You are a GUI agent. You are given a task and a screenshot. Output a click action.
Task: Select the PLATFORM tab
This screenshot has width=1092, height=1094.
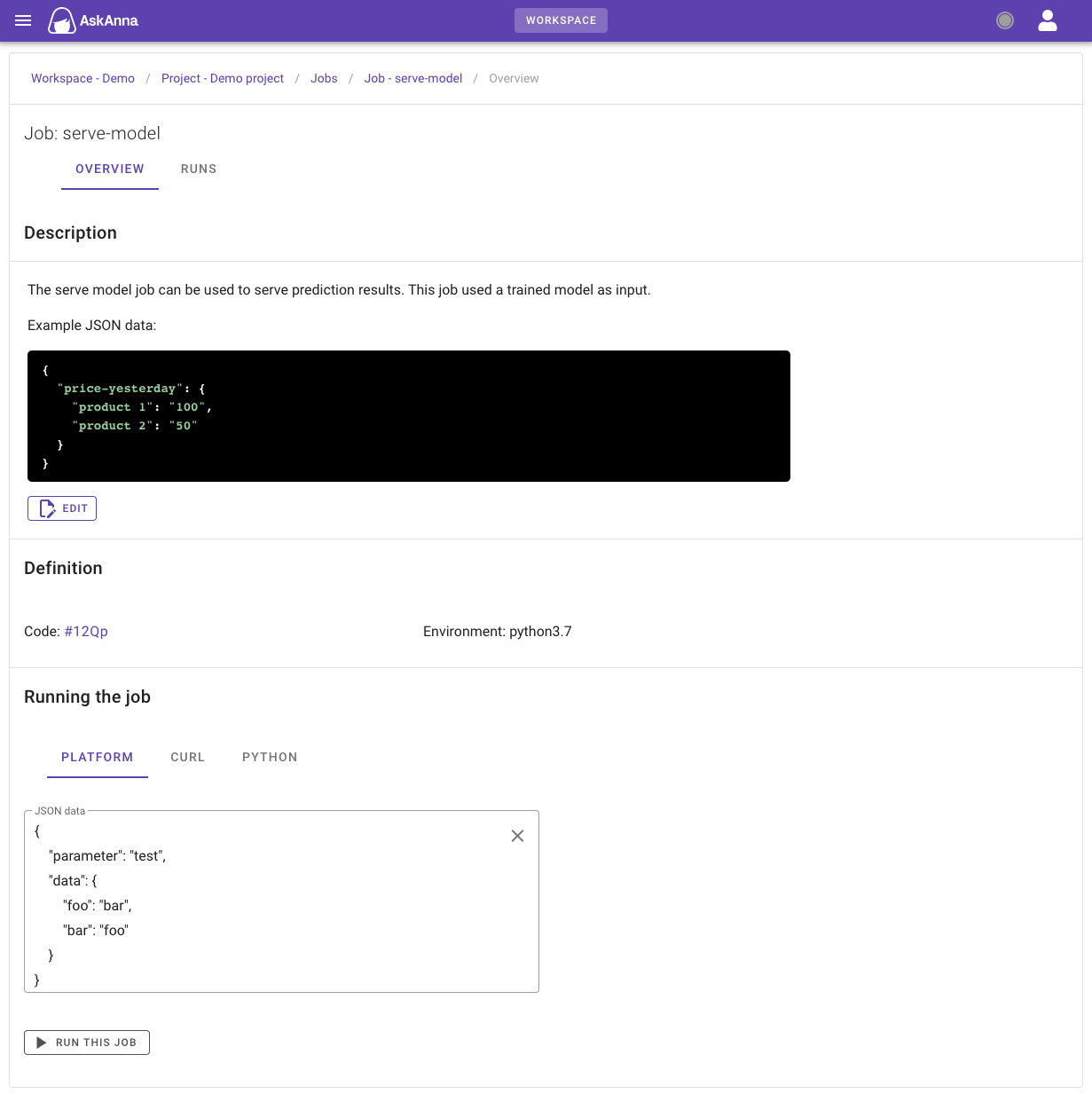98,757
